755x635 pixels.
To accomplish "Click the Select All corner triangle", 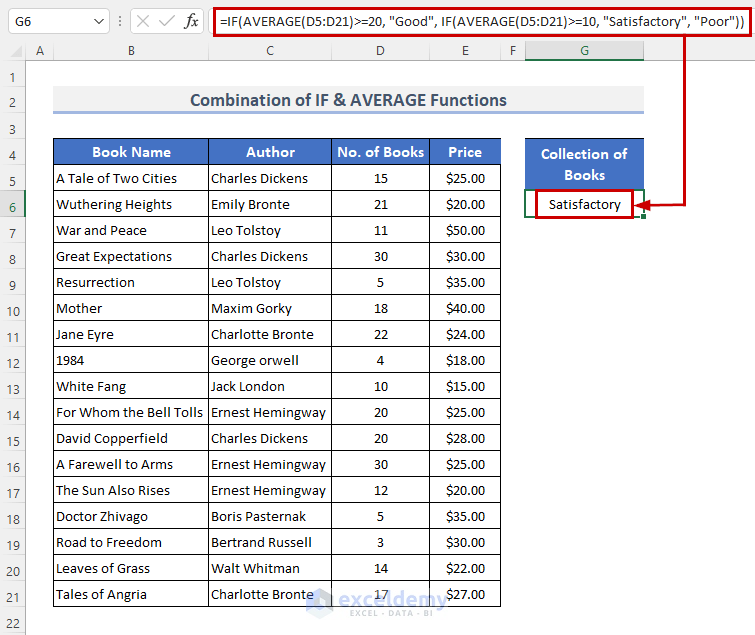I will [14, 51].
